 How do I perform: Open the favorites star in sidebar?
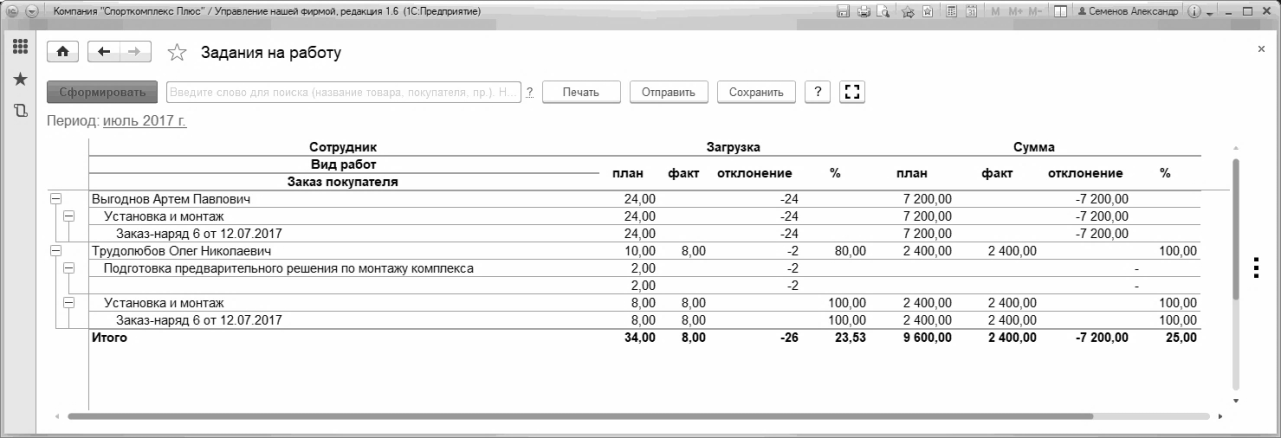pos(18,78)
